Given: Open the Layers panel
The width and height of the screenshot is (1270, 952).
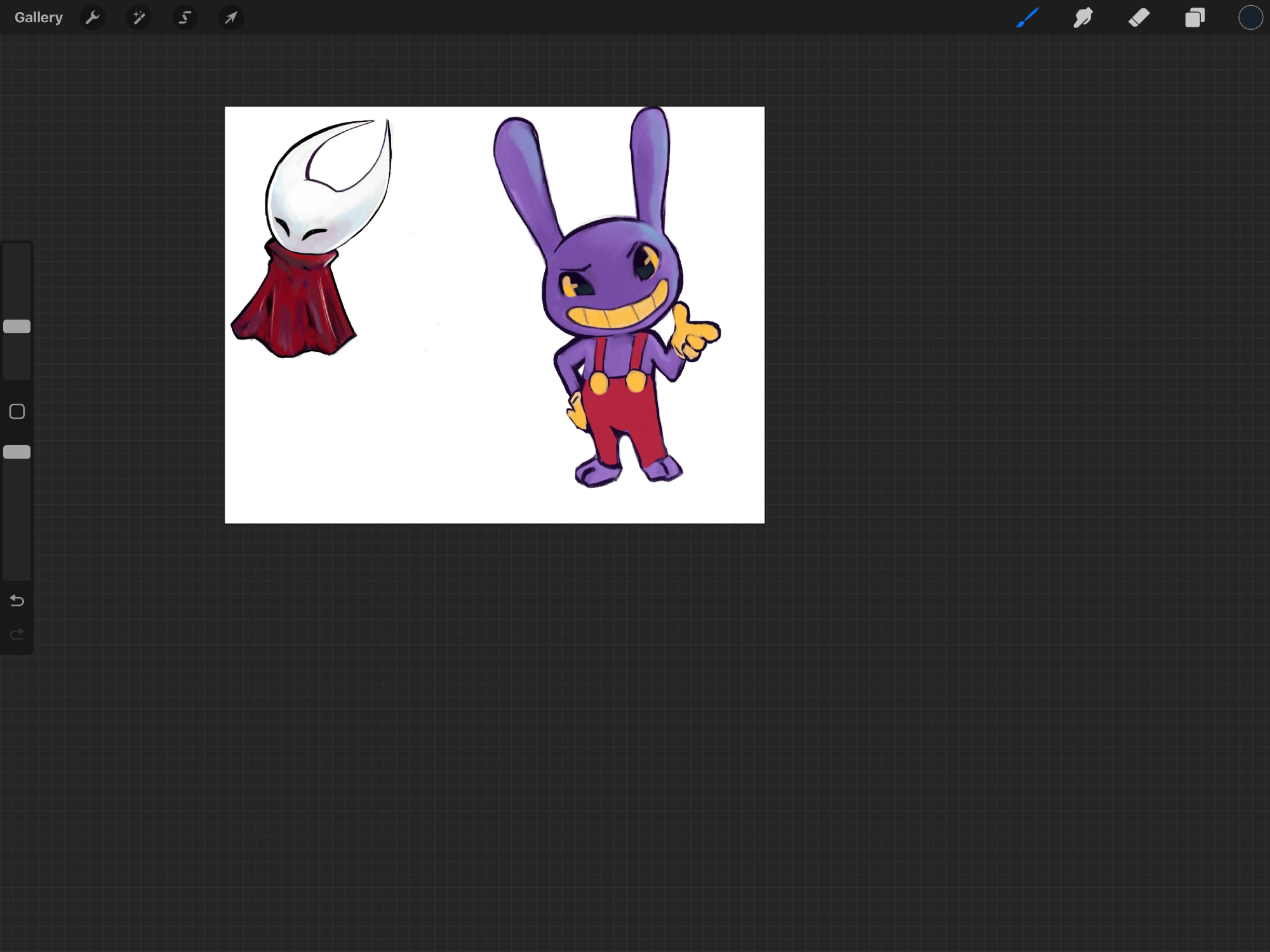Looking at the screenshot, I should point(1194,18).
